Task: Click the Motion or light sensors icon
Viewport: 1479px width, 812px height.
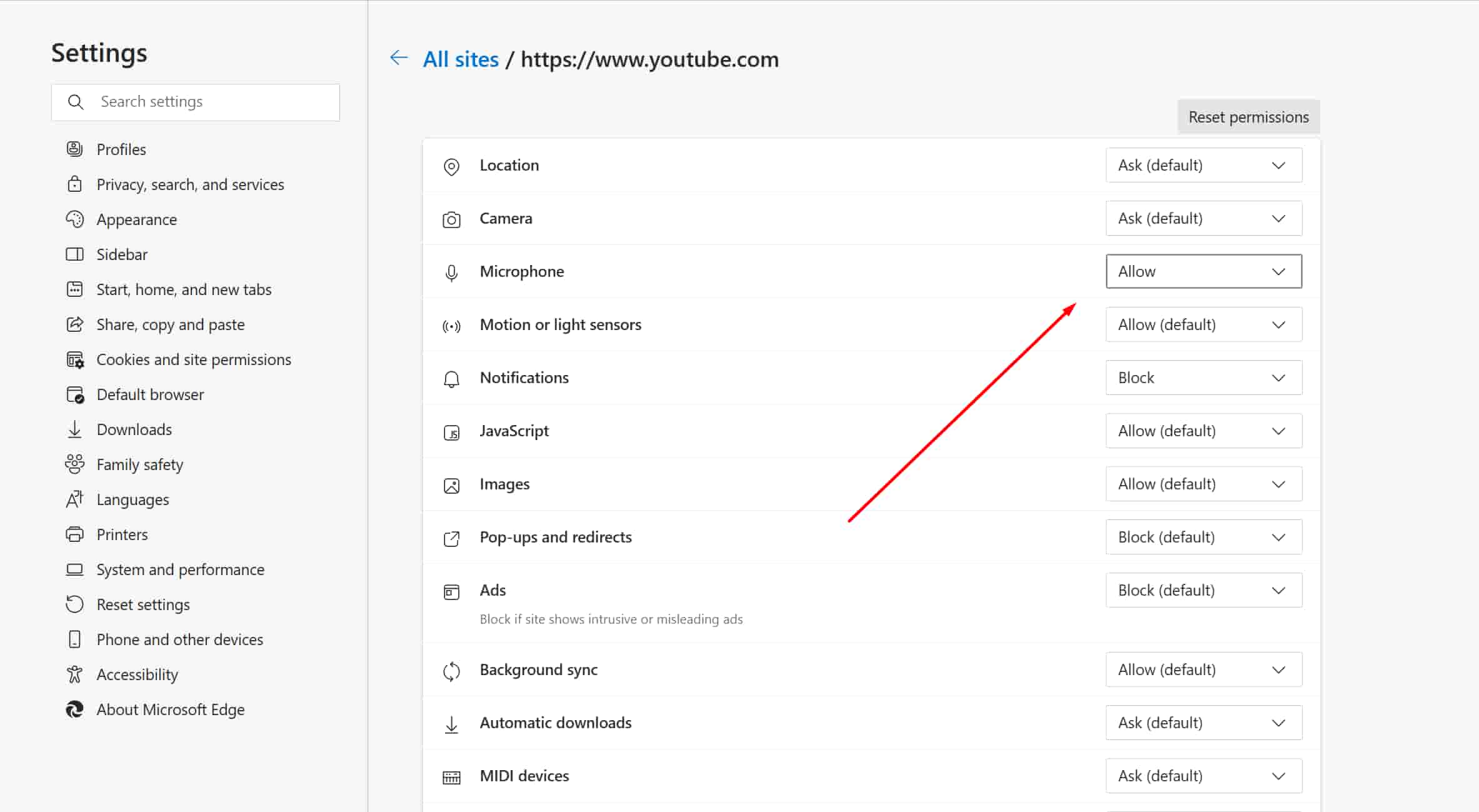Action: (451, 326)
